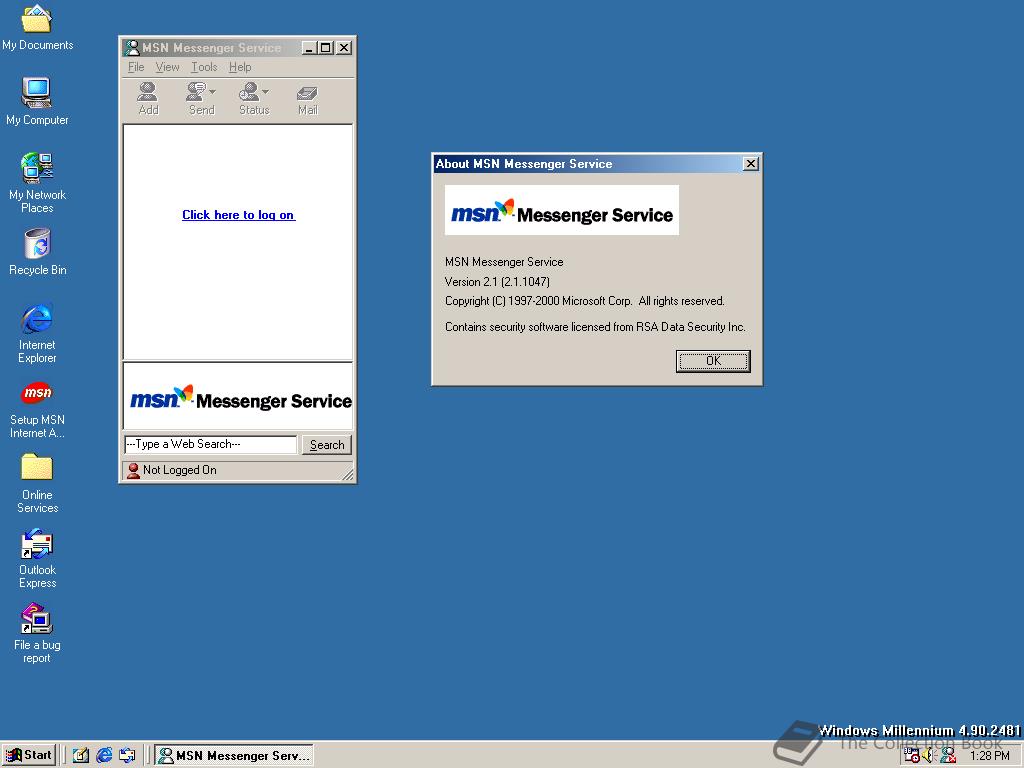Click the MSN Messenger Service banner in main window
Image resolution: width=1024 pixels, height=768 pixels.
pyautogui.click(x=238, y=397)
